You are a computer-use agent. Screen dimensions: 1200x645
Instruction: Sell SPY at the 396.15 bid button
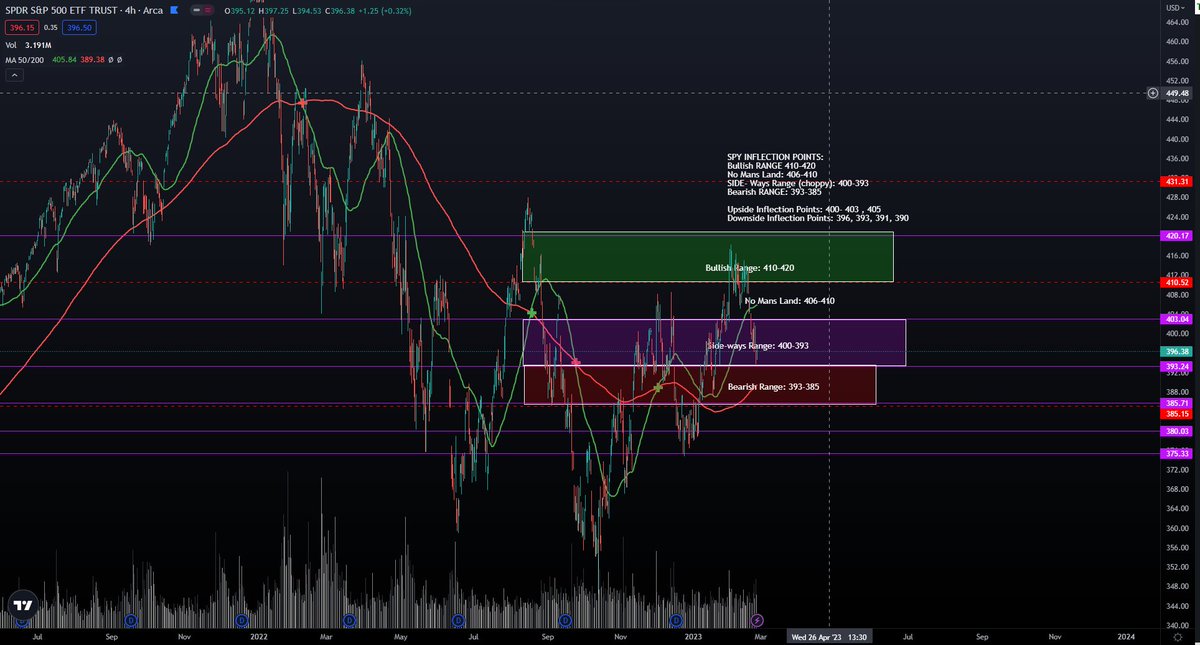tap(22, 27)
